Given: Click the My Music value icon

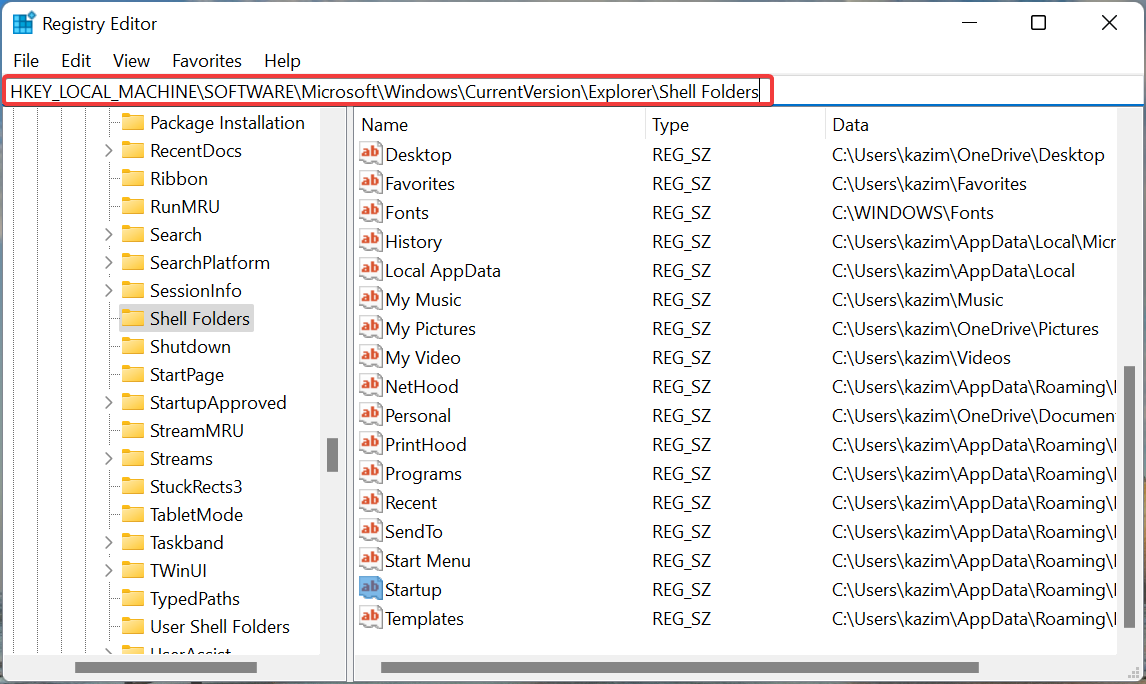Looking at the screenshot, I should click(x=371, y=299).
